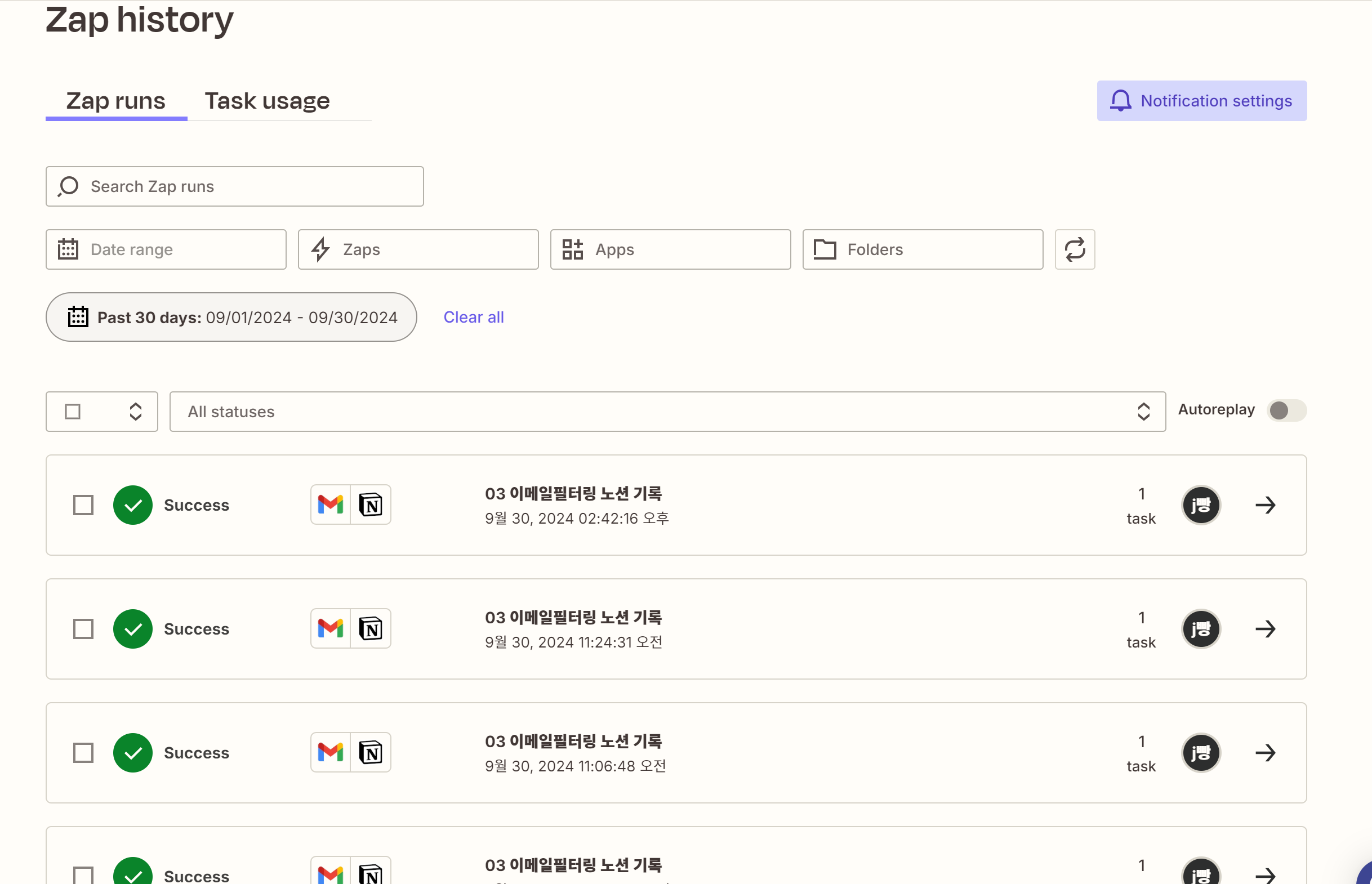Image resolution: width=1372 pixels, height=884 pixels.
Task: Open the Date range filter
Action: (166, 249)
